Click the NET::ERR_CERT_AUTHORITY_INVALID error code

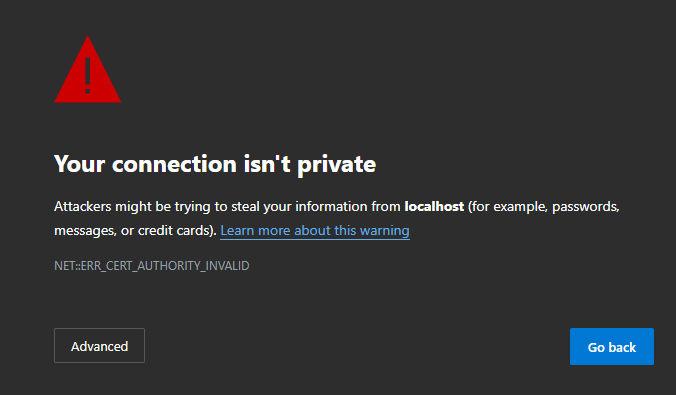point(152,266)
